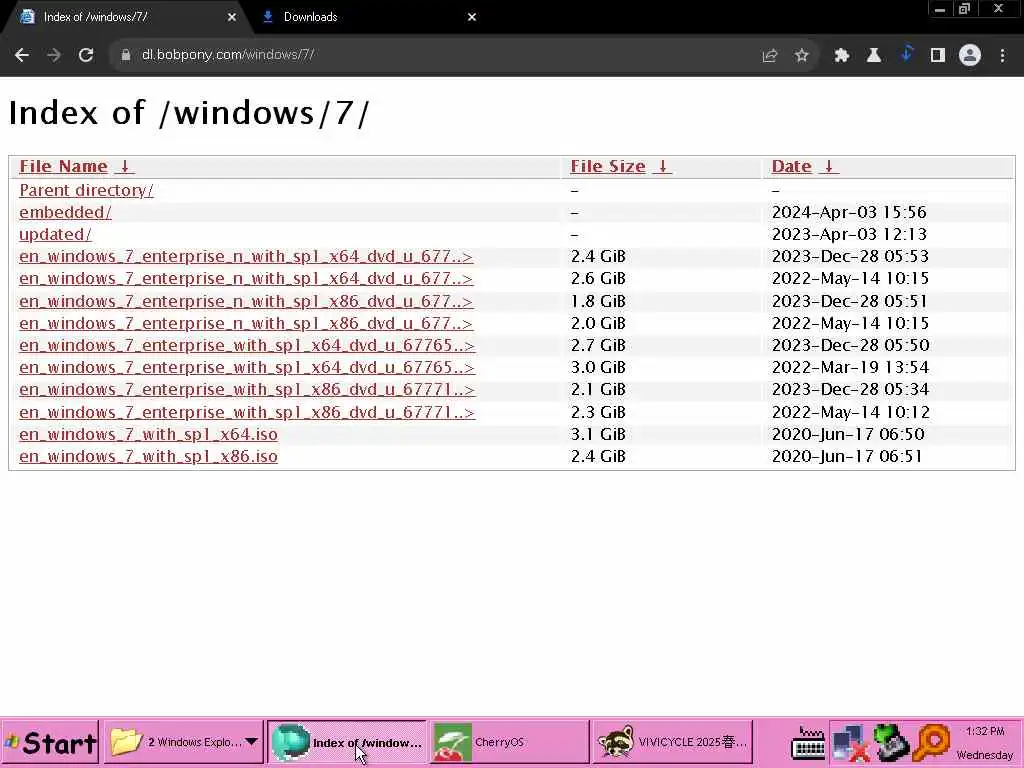Download enterprise_n x86 ISO sized 2.0 GiB
Viewport: 1024px width, 768px height.
pos(246,324)
